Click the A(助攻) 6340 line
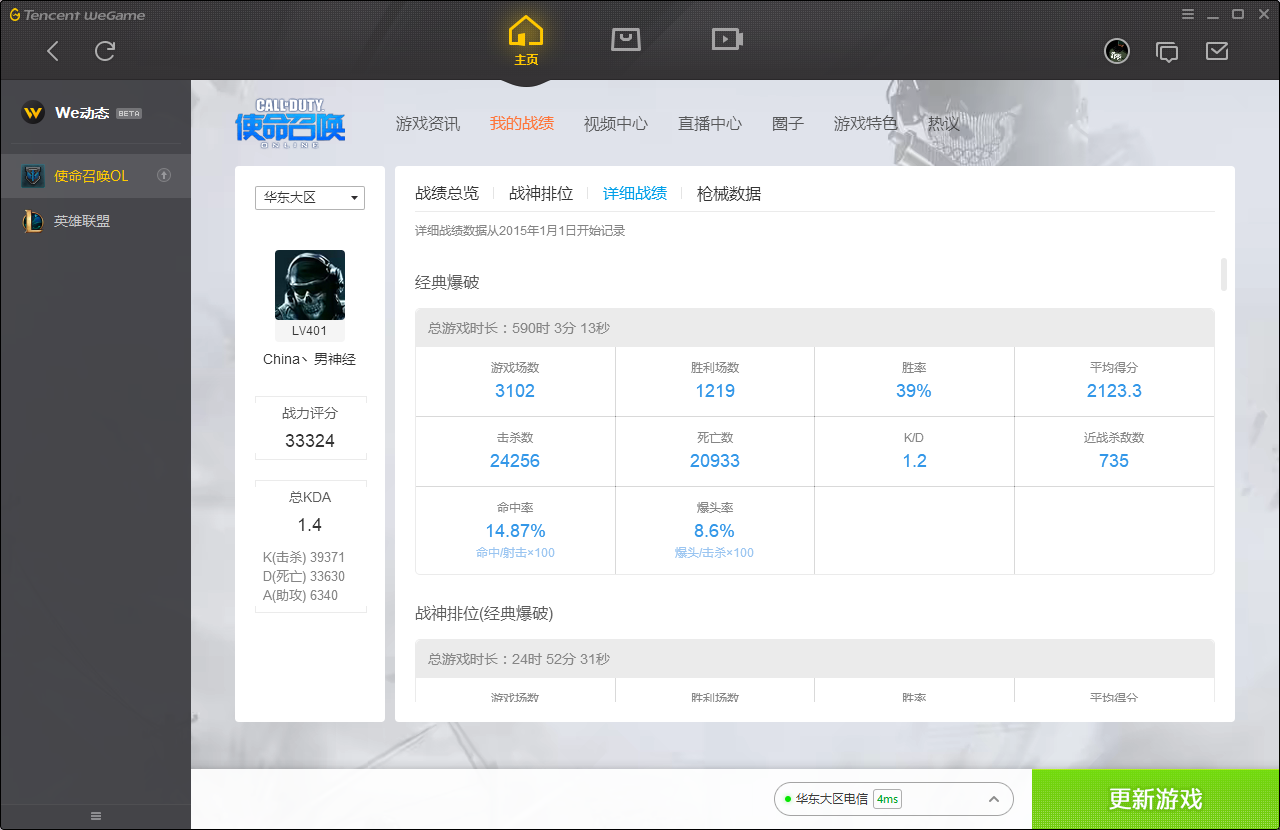 point(300,595)
